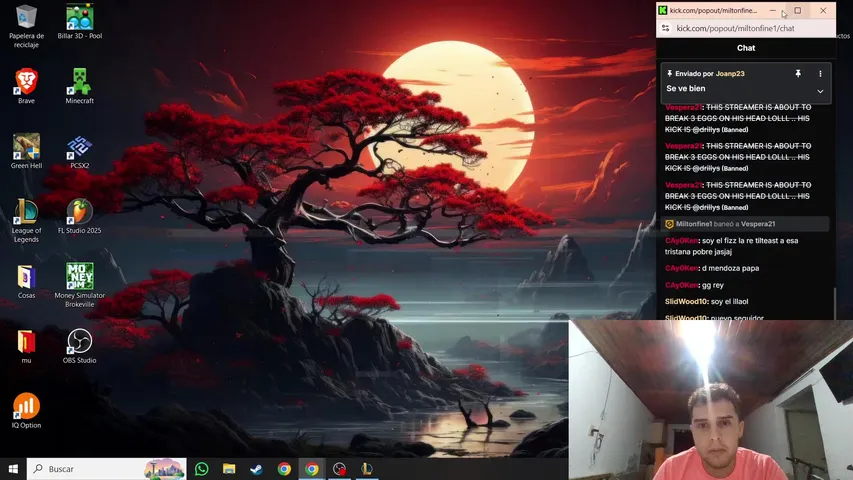Click SlidWood10 username on illaol message
Image resolution: width=853 pixels, height=480 pixels.
pyautogui.click(x=687, y=301)
